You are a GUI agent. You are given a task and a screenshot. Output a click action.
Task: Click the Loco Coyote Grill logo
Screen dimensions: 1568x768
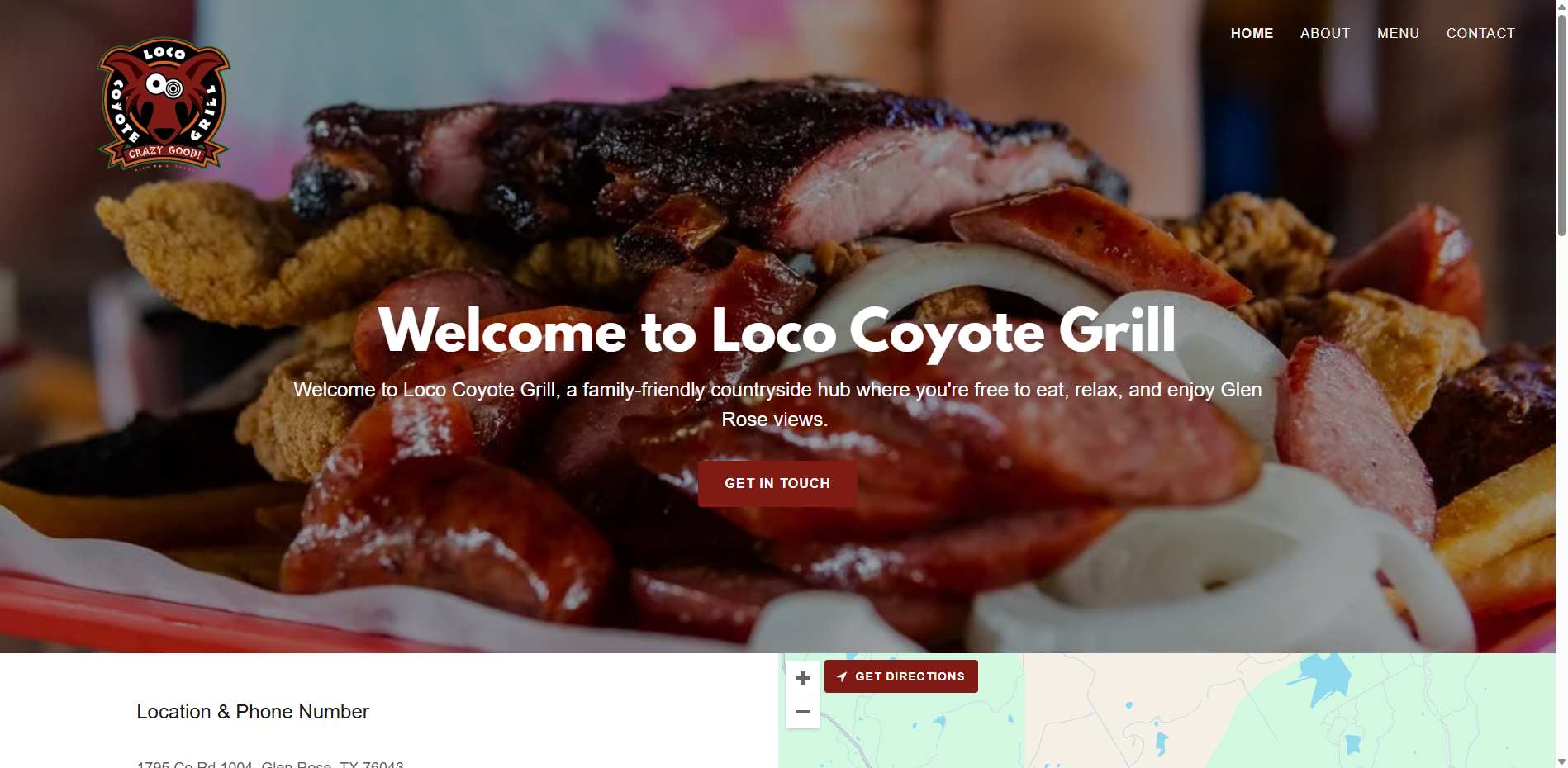click(x=164, y=104)
